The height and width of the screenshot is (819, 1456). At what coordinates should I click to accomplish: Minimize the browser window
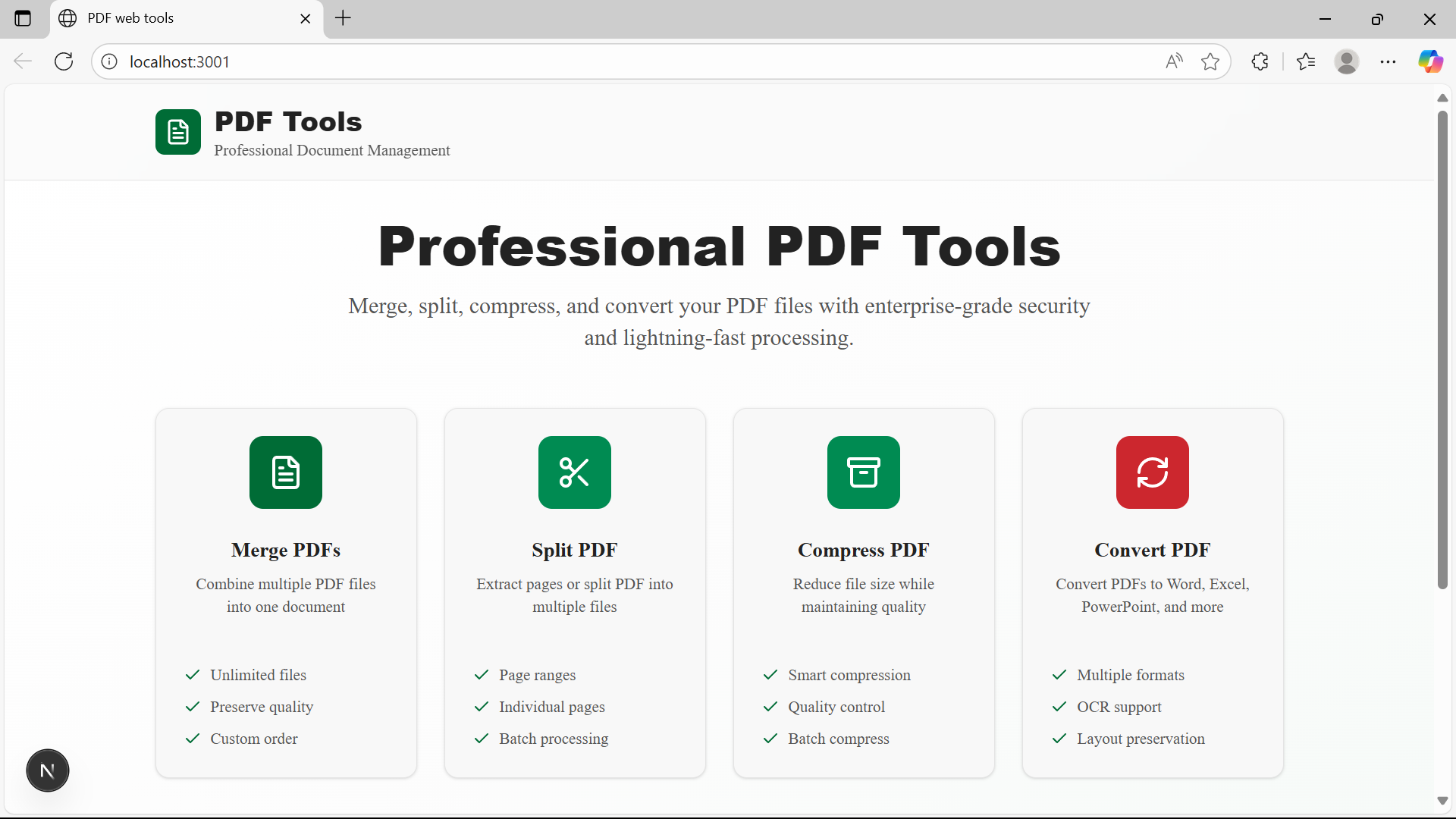pyautogui.click(x=1326, y=18)
